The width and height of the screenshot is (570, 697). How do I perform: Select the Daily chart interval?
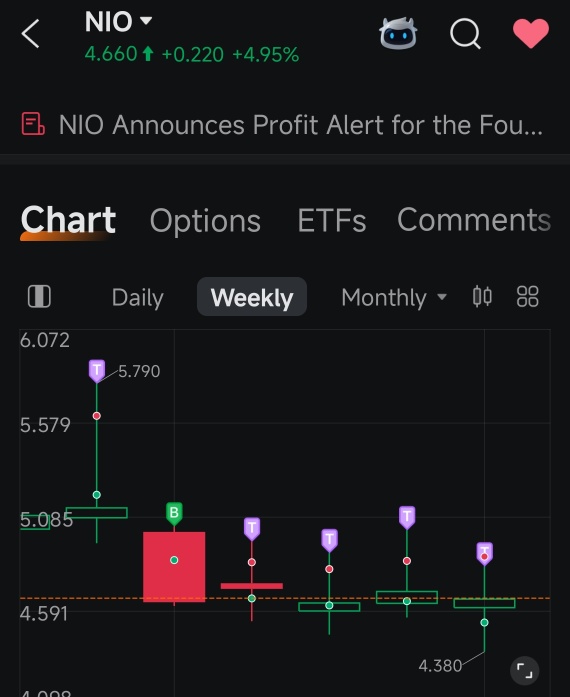pyautogui.click(x=138, y=297)
